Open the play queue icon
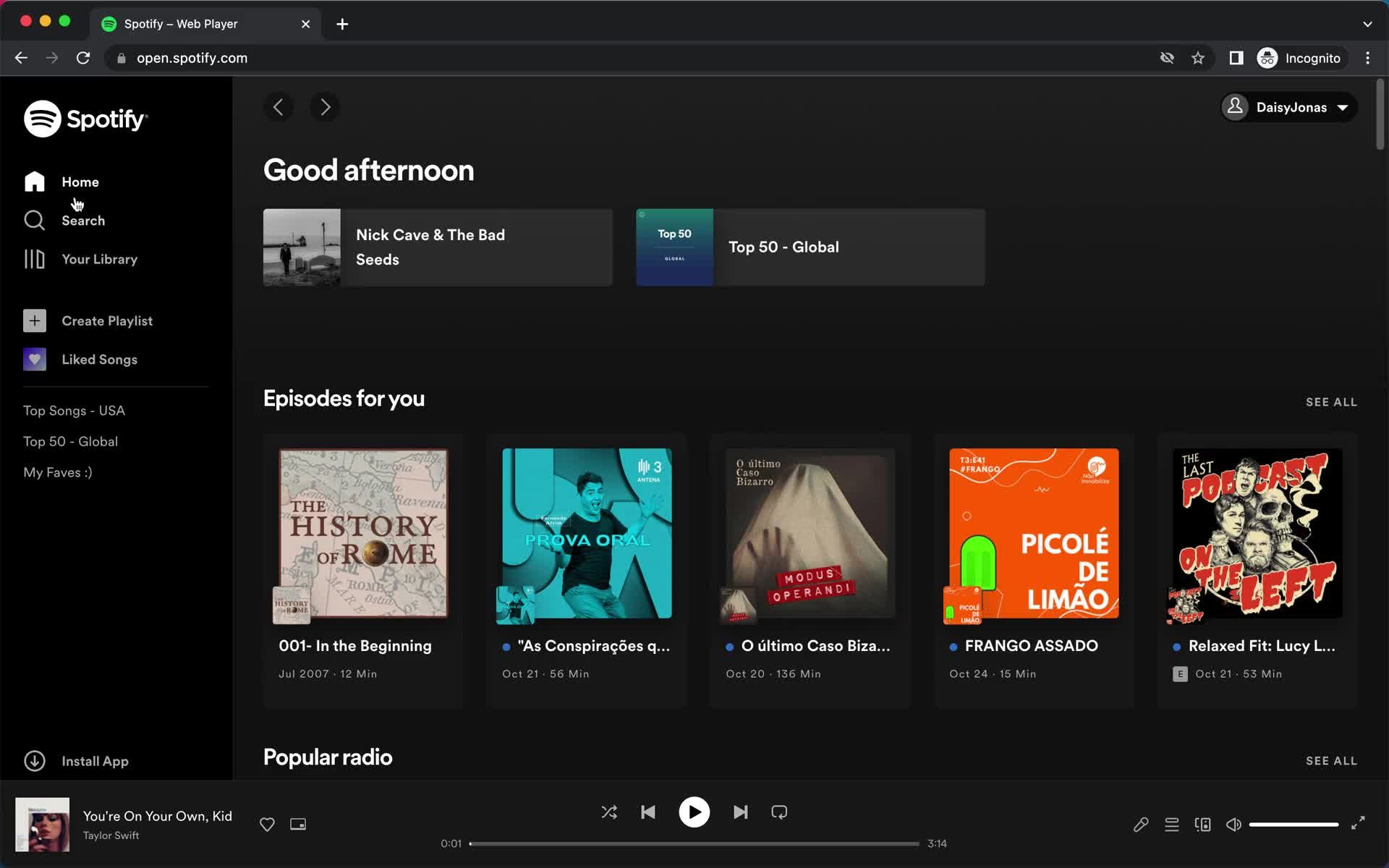The height and width of the screenshot is (868, 1389). (1171, 825)
